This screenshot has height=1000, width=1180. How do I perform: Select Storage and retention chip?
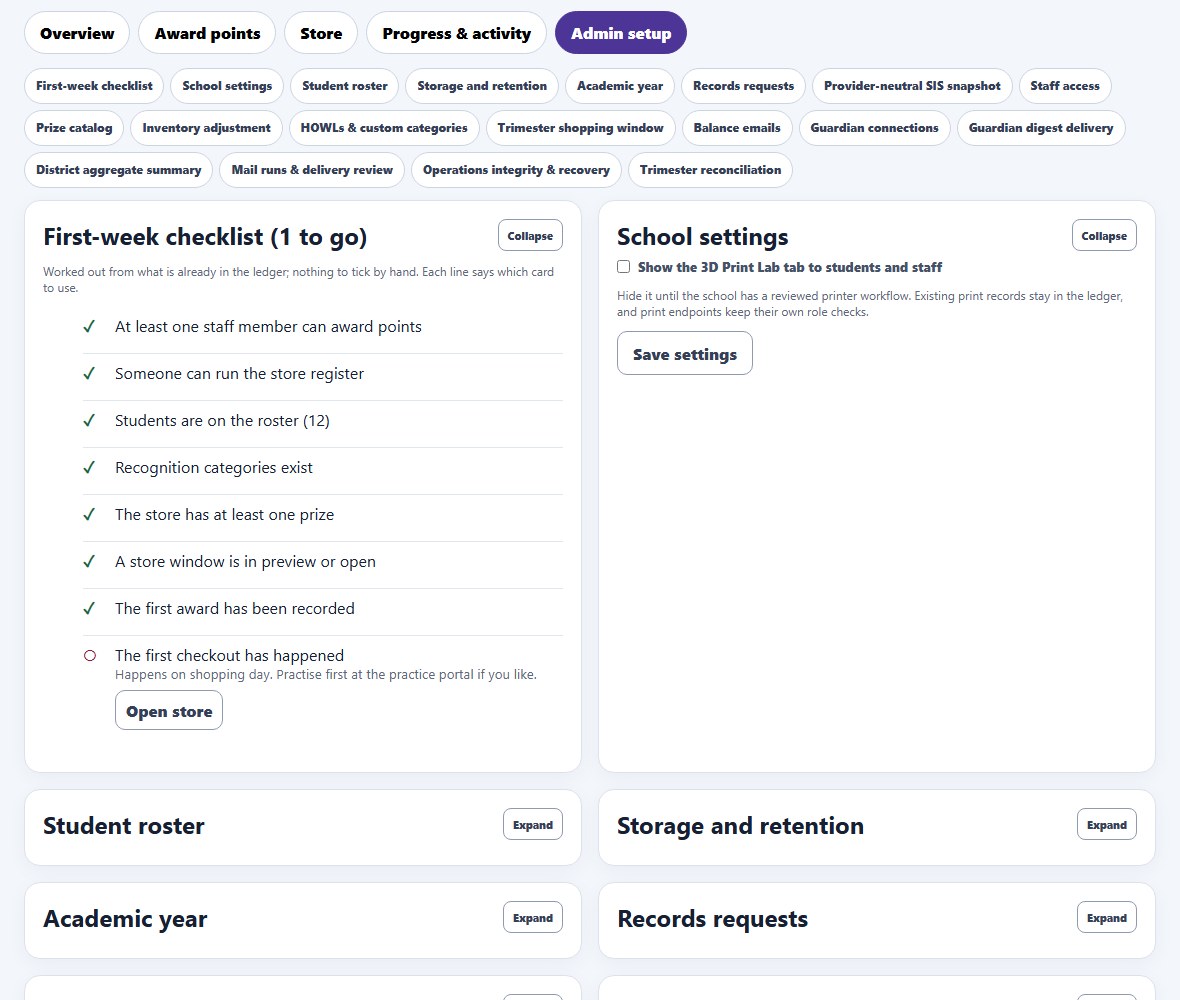pyautogui.click(x=482, y=86)
